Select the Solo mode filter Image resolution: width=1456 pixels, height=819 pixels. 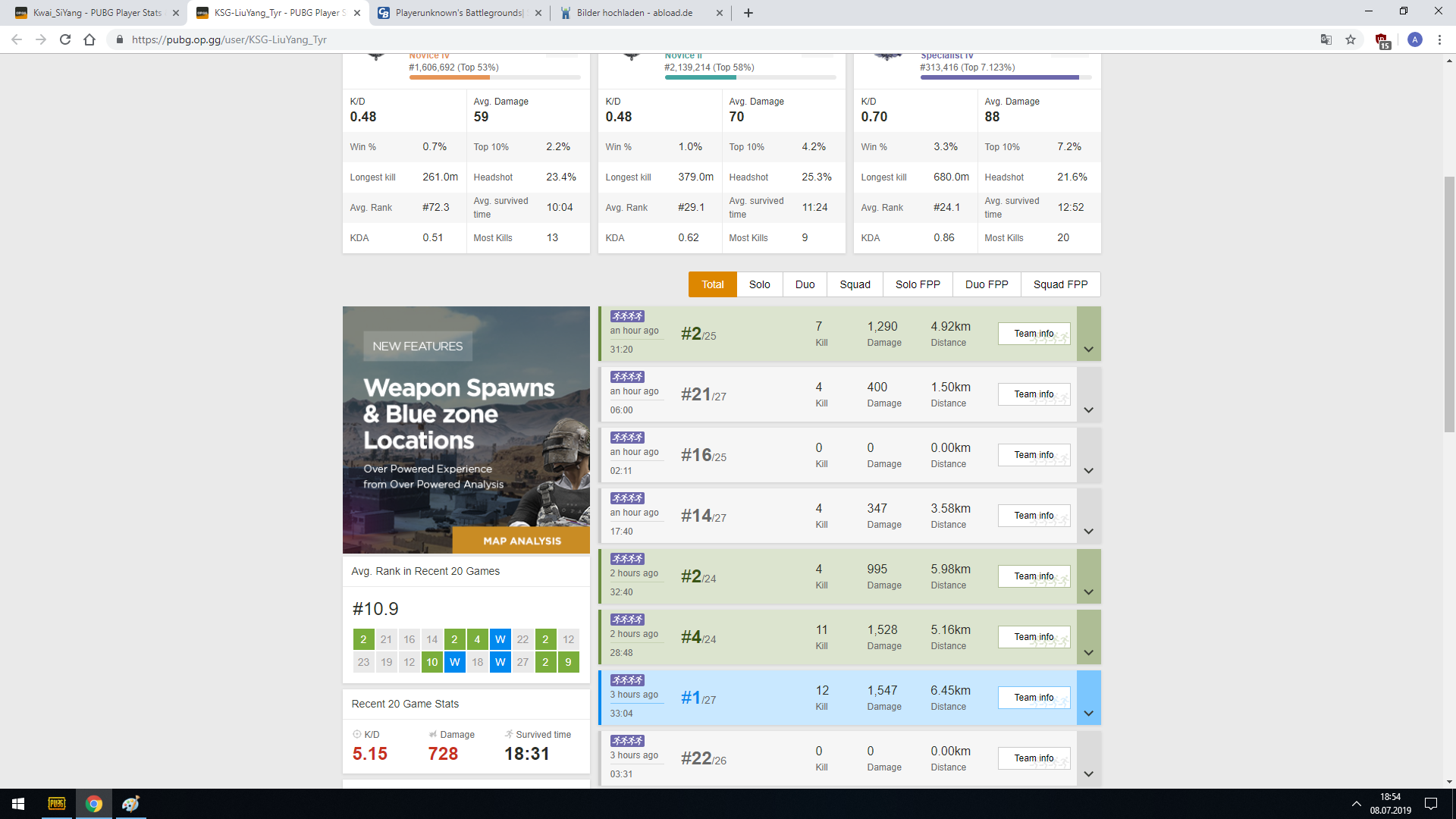click(x=759, y=284)
